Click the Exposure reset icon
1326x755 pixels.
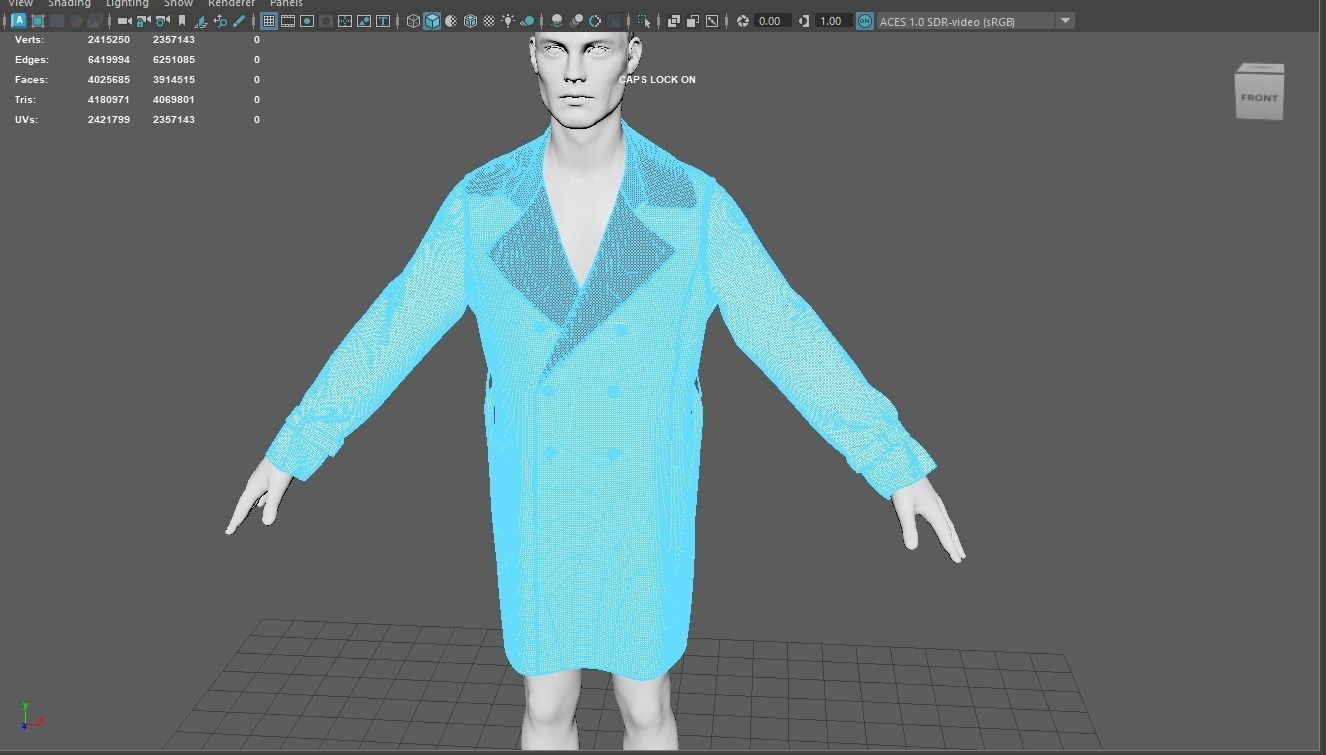[x=743, y=21]
